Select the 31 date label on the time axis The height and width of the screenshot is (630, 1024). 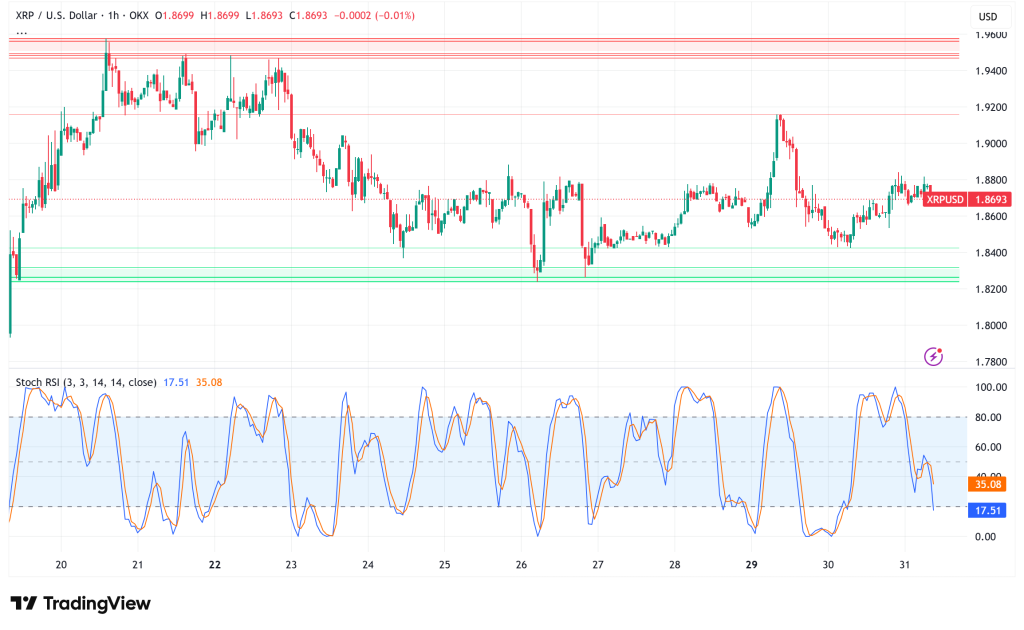point(905,564)
